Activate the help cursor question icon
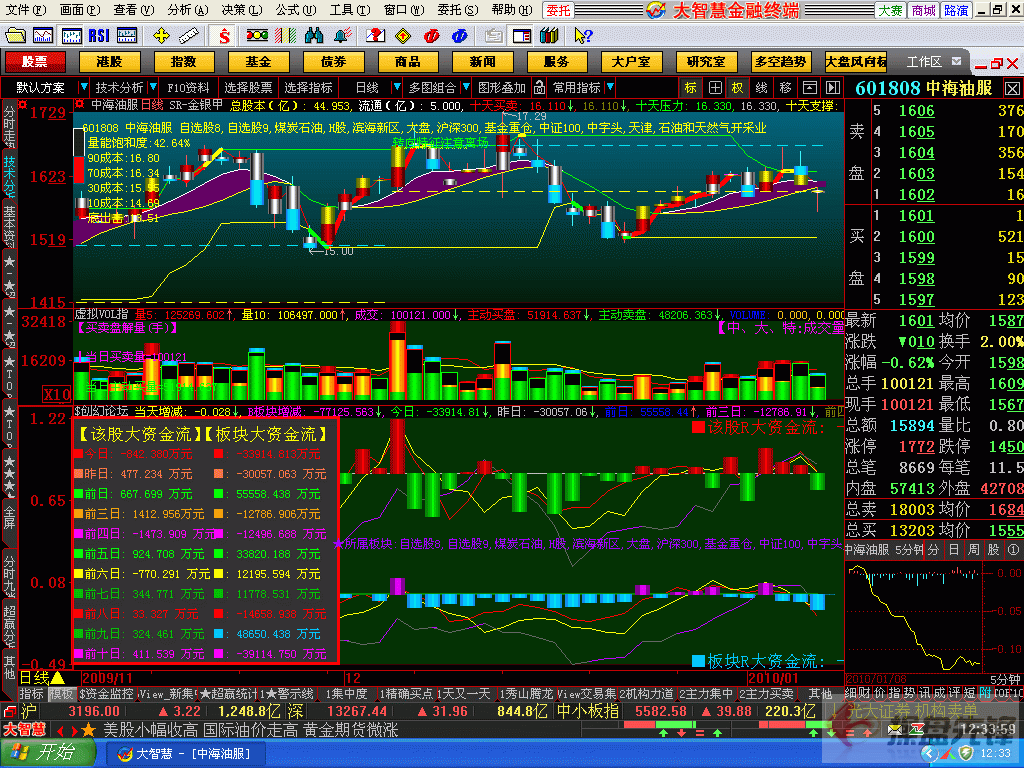Screen dimensions: 1024x768 (x=583, y=35)
